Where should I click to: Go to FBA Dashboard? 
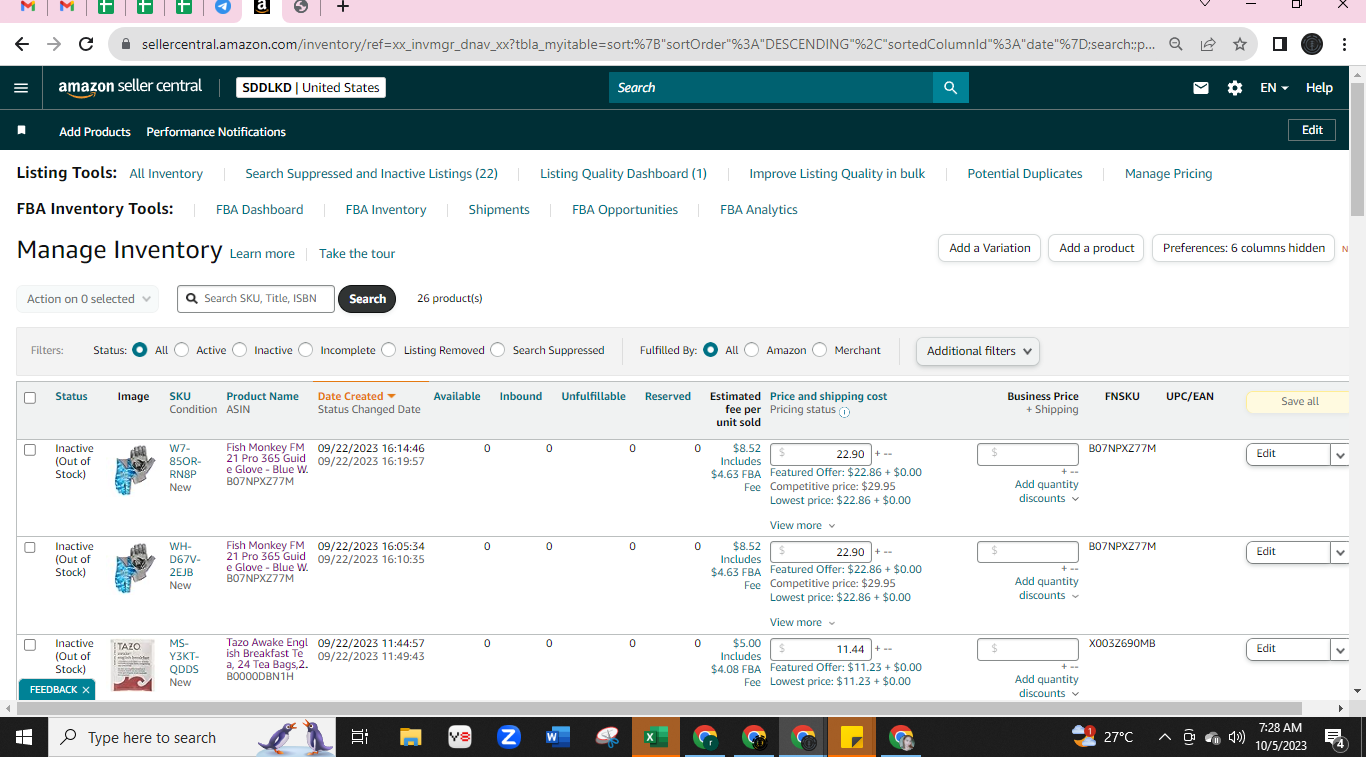pos(259,210)
